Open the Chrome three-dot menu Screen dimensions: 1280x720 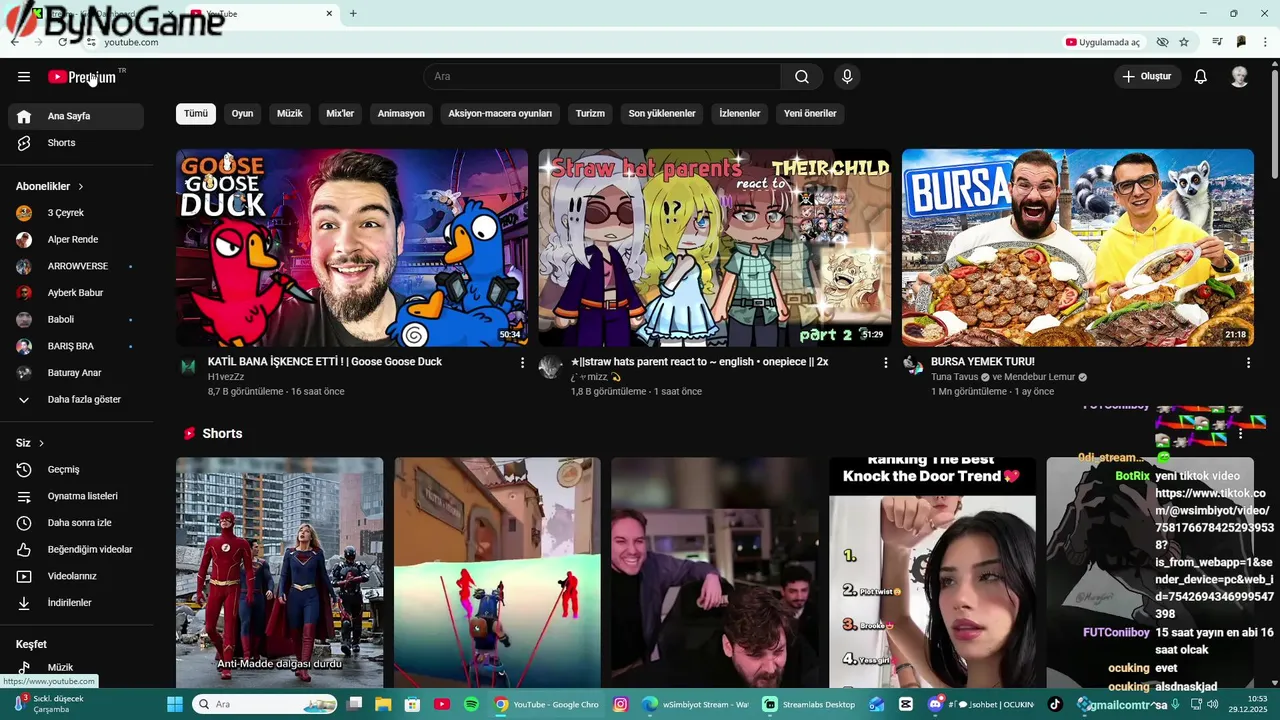(1266, 42)
